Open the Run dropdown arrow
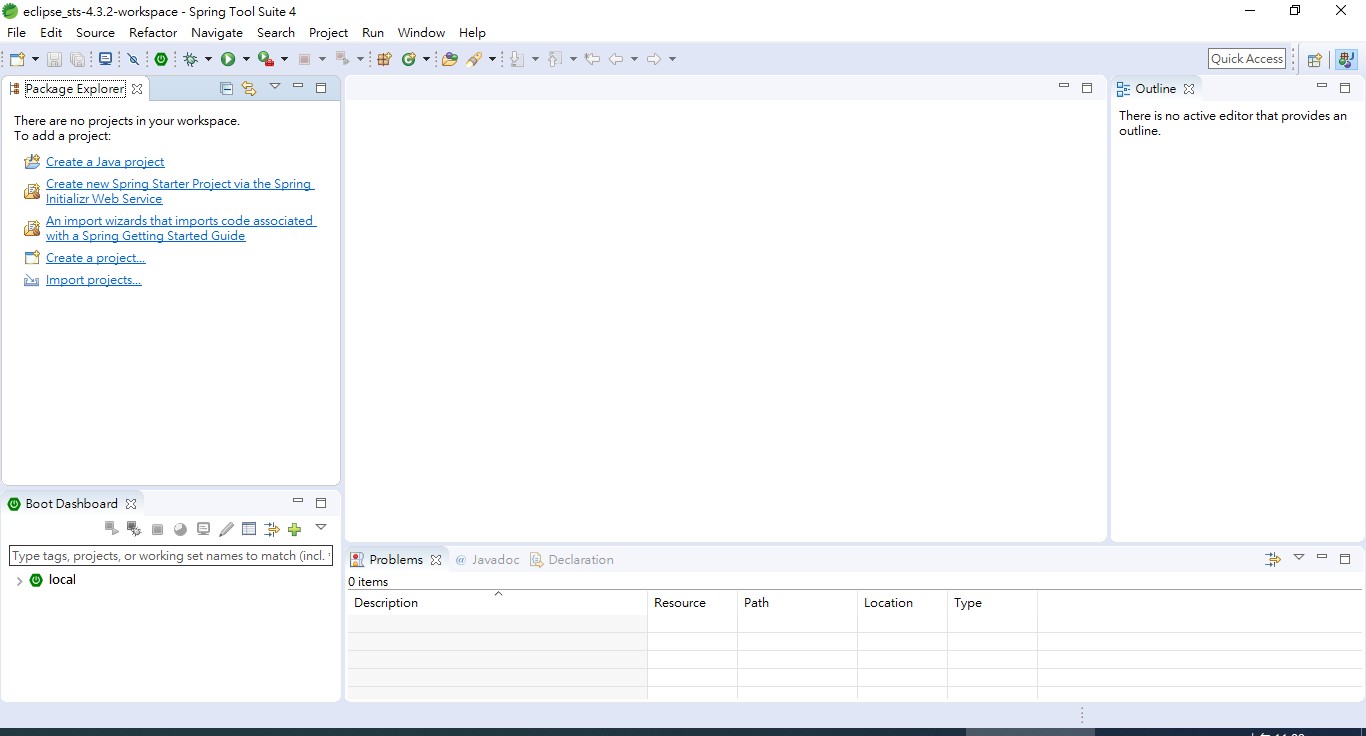The image size is (1366, 736). tap(246, 59)
